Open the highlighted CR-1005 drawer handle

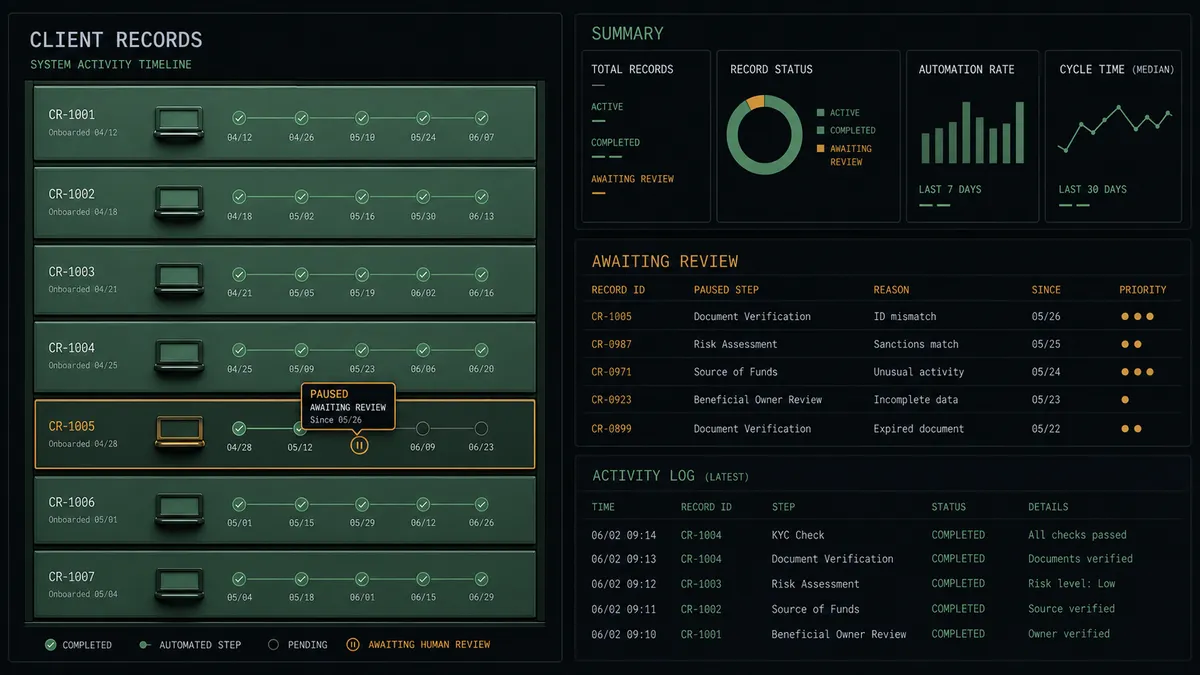click(x=179, y=433)
